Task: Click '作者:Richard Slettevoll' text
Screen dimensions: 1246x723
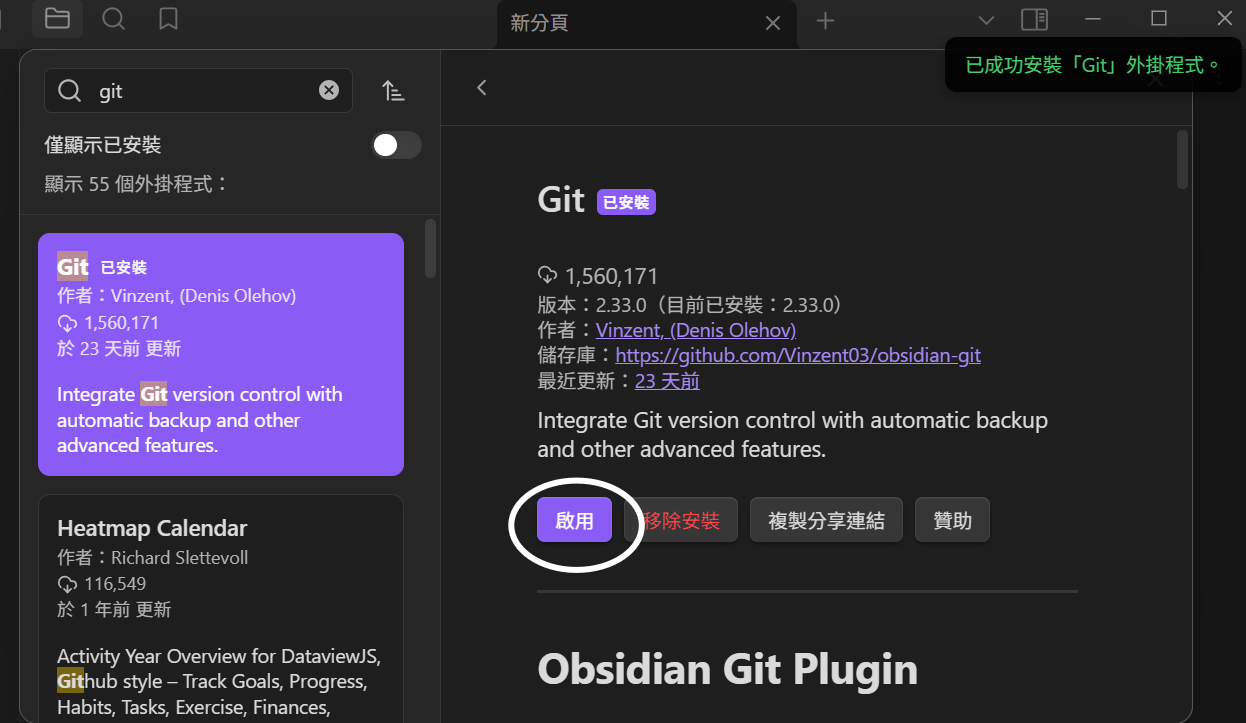Action: (x=152, y=558)
